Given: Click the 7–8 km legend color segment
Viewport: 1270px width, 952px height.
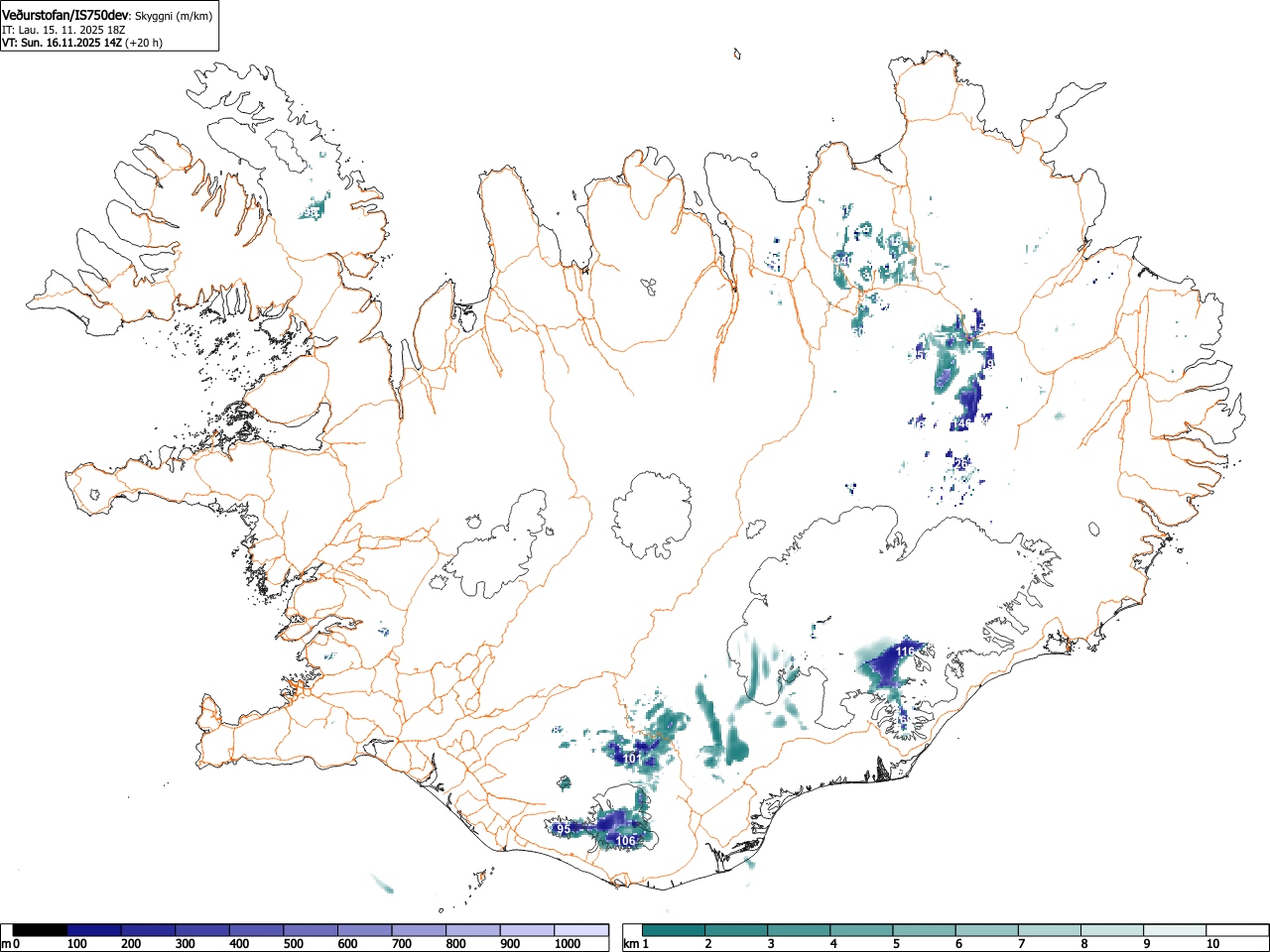Looking at the screenshot, I should coord(1050,930).
